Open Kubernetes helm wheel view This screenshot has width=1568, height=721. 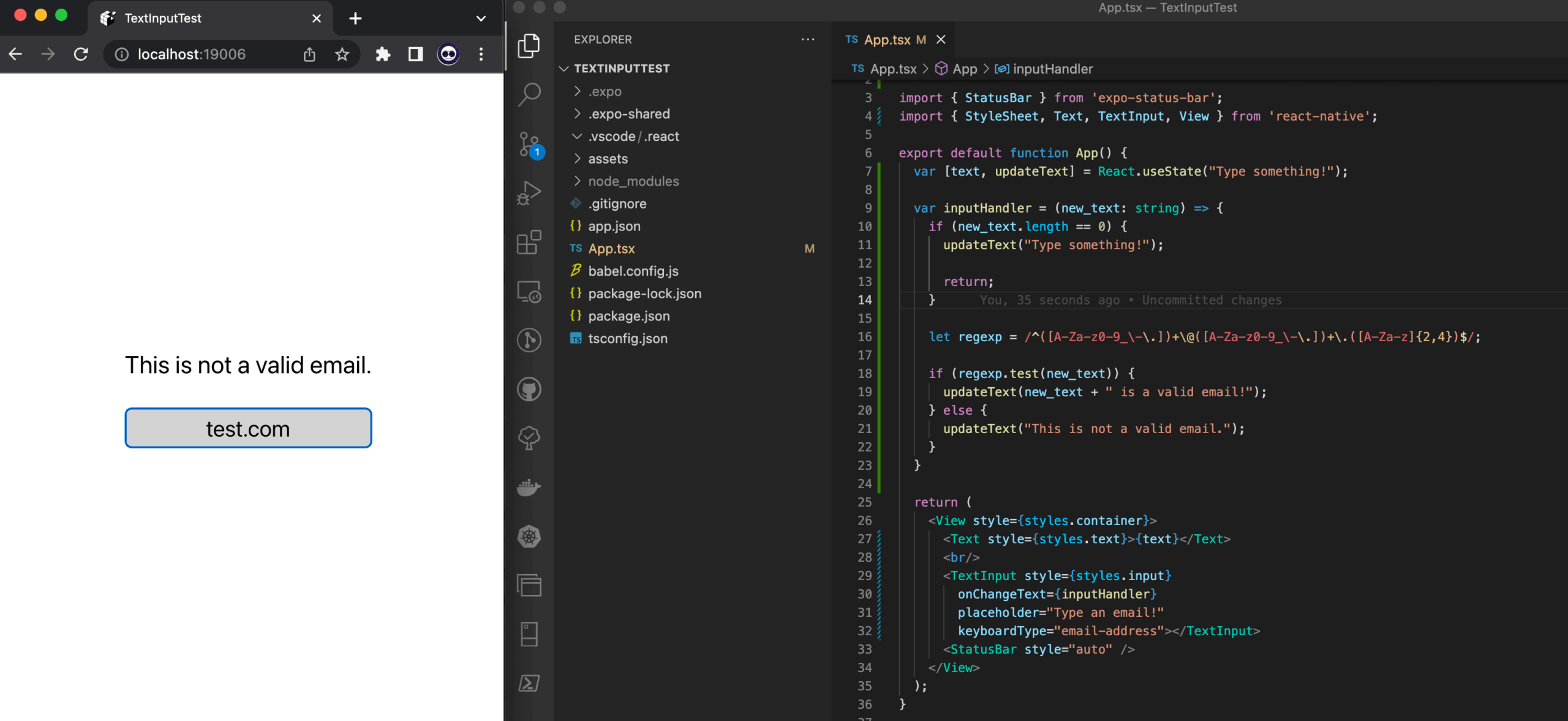[x=529, y=537]
